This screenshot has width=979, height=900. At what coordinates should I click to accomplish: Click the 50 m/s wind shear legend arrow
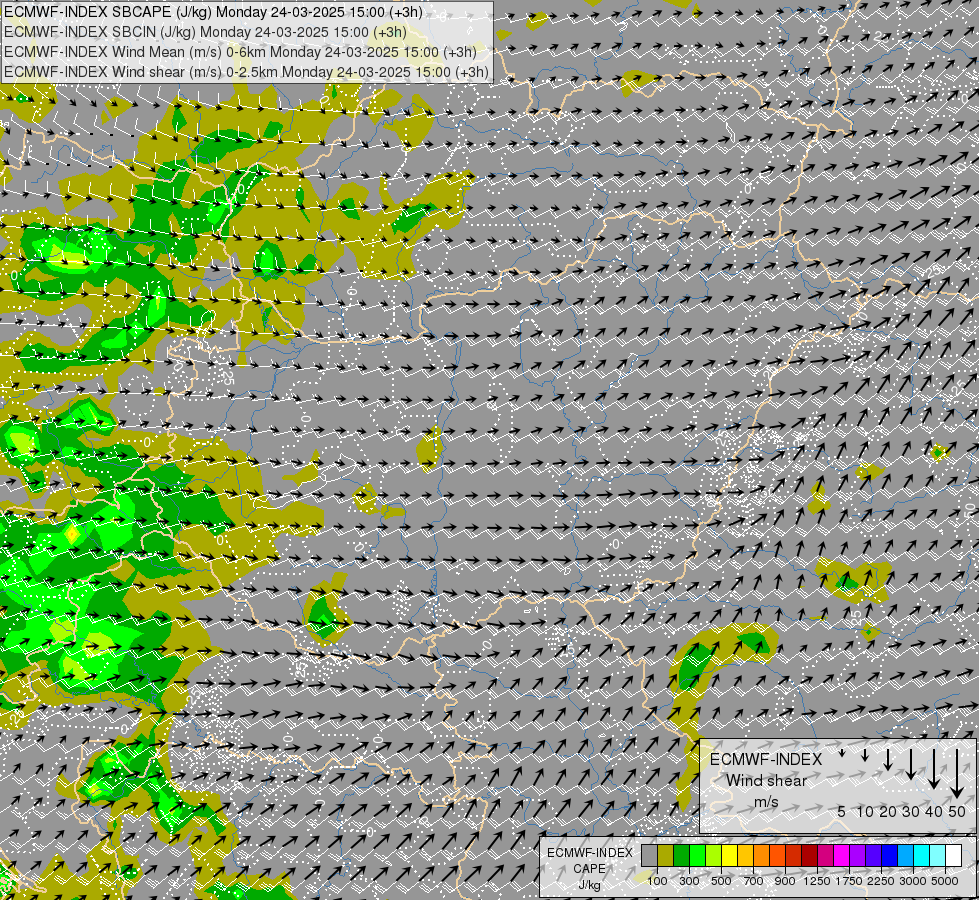pos(957,774)
